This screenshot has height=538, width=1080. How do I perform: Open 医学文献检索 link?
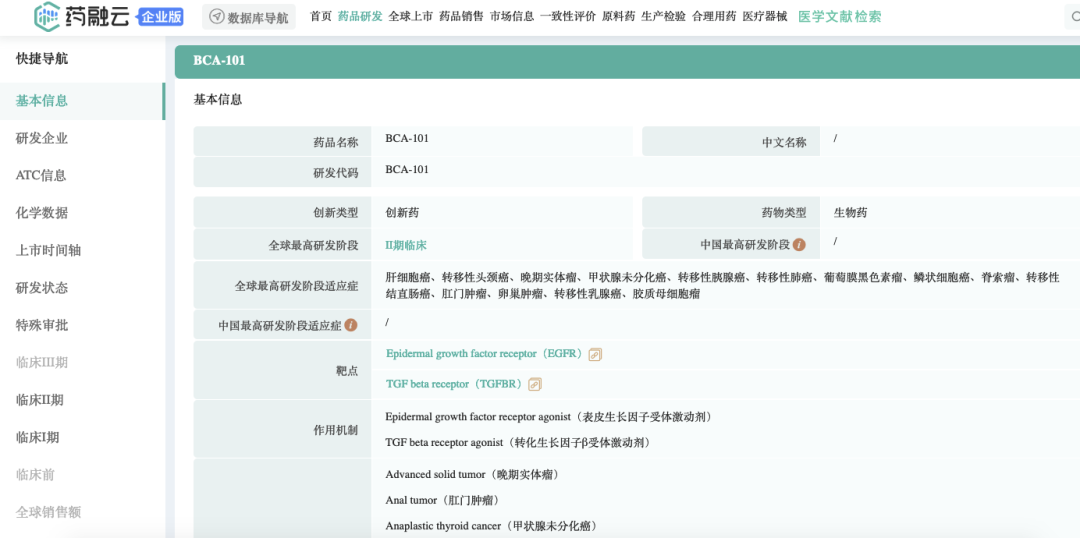pyautogui.click(x=840, y=17)
